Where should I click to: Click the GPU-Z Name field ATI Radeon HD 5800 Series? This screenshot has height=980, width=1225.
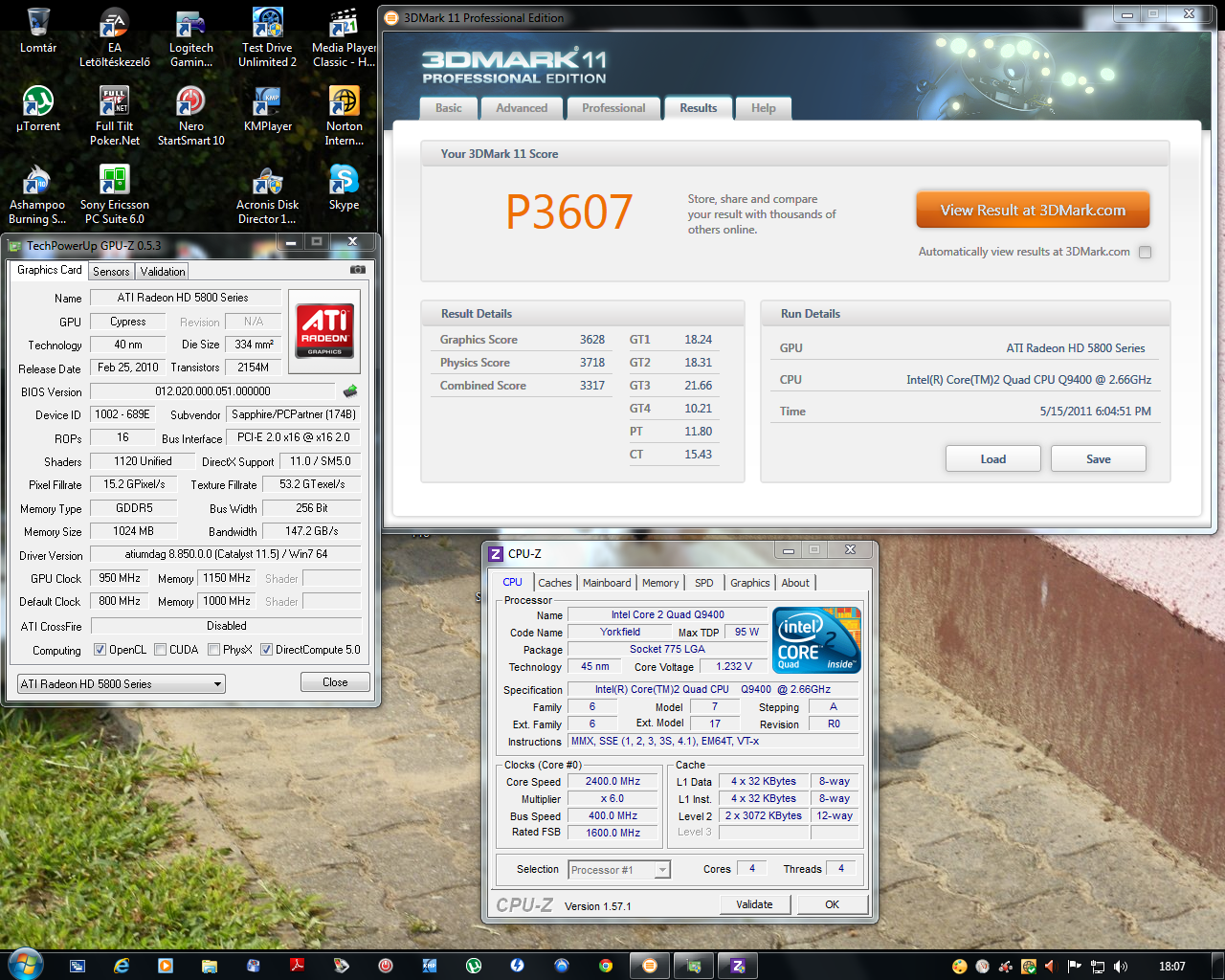point(186,298)
